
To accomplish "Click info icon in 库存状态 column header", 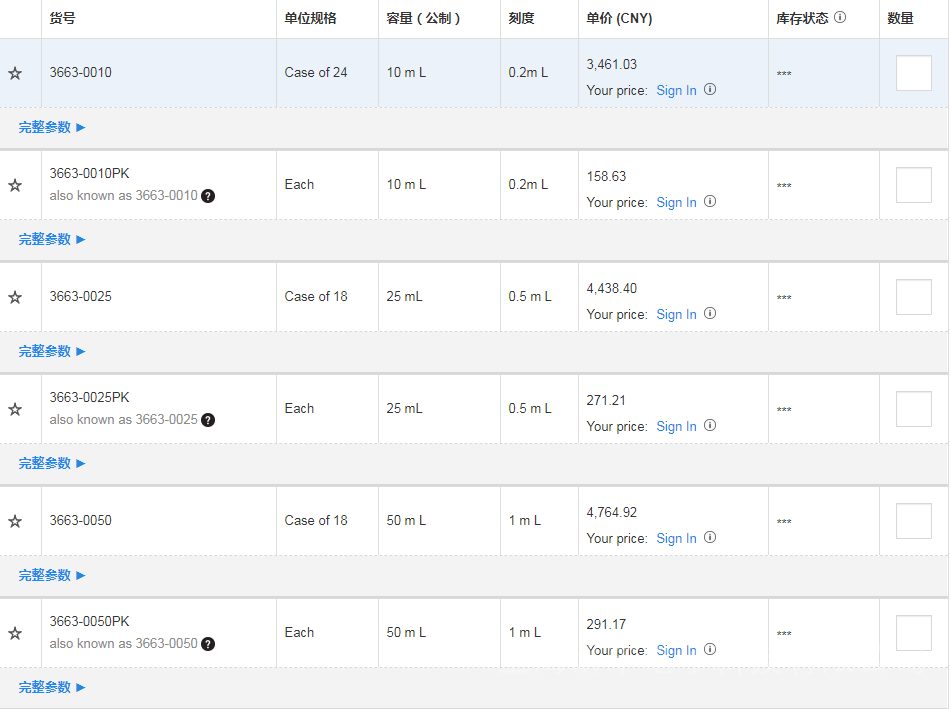I will pyautogui.click(x=840, y=18).
